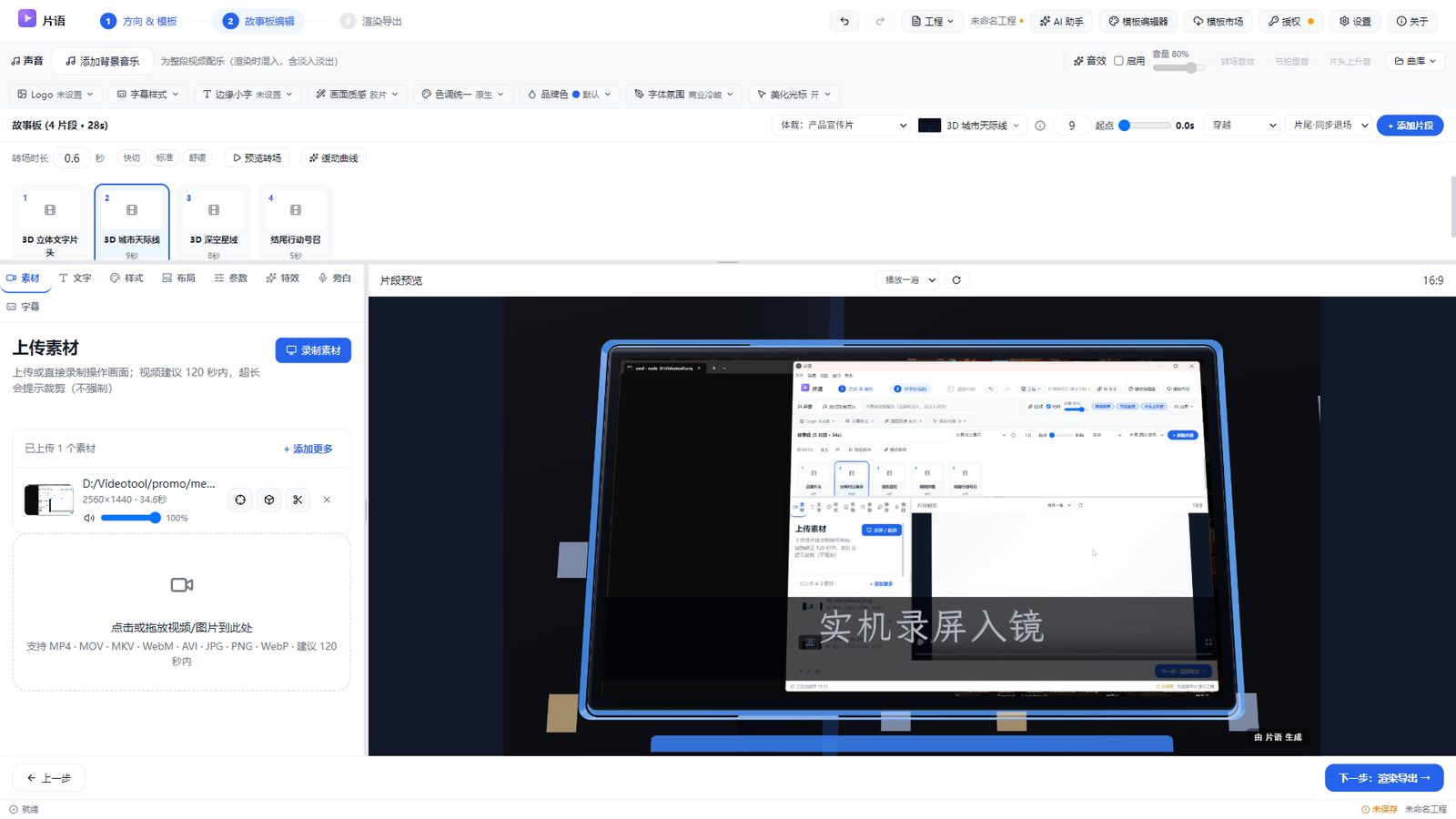
Task: Click the 添加片段 button
Action: pyautogui.click(x=1410, y=126)
